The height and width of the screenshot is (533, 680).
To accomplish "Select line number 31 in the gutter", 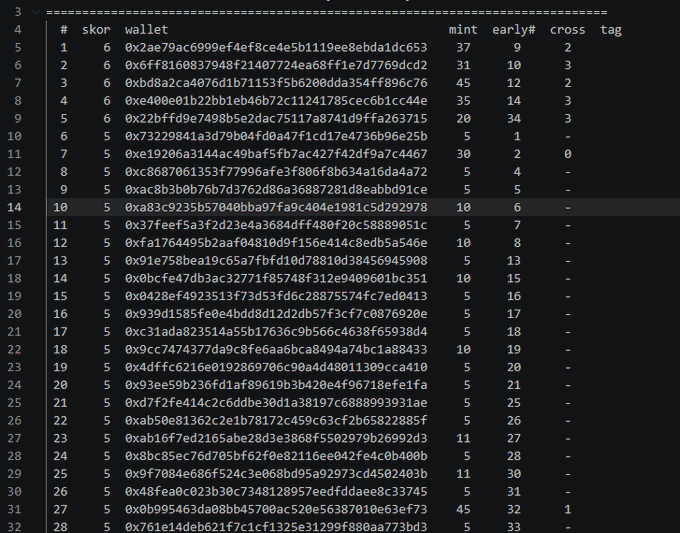I will pos(14,510).
